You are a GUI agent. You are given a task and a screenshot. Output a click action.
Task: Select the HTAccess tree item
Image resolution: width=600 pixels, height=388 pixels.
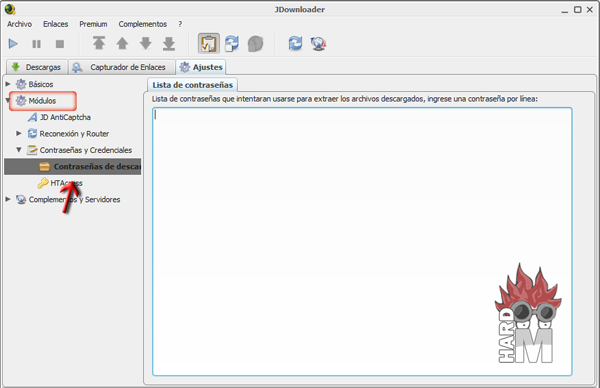point(67,183)
